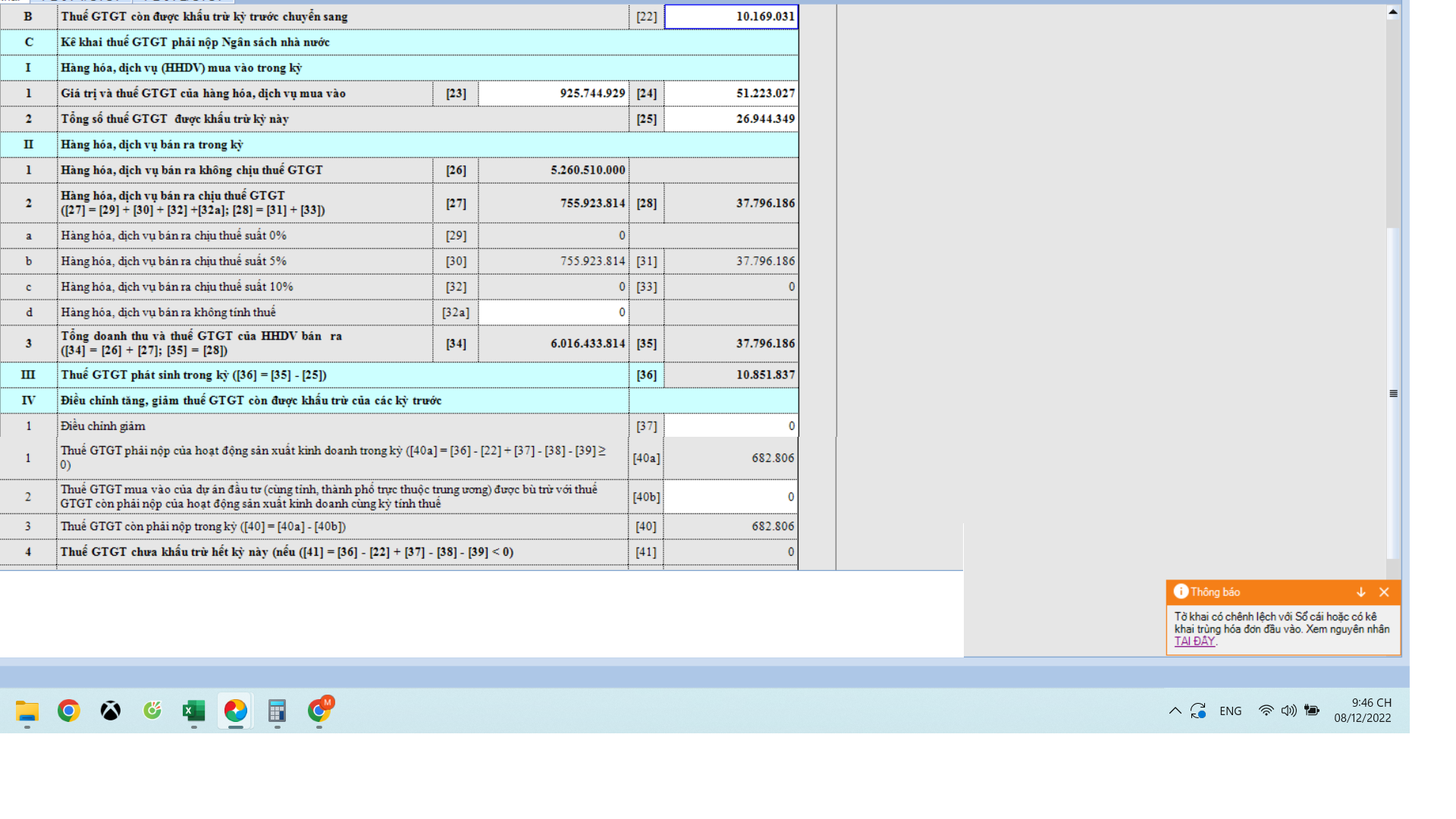Click field [23] value 925.744.929

(554, 93)
